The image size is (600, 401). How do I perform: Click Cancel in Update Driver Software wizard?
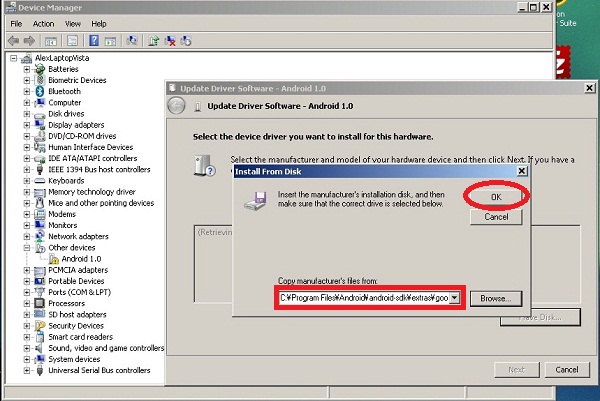click(567, 370)
